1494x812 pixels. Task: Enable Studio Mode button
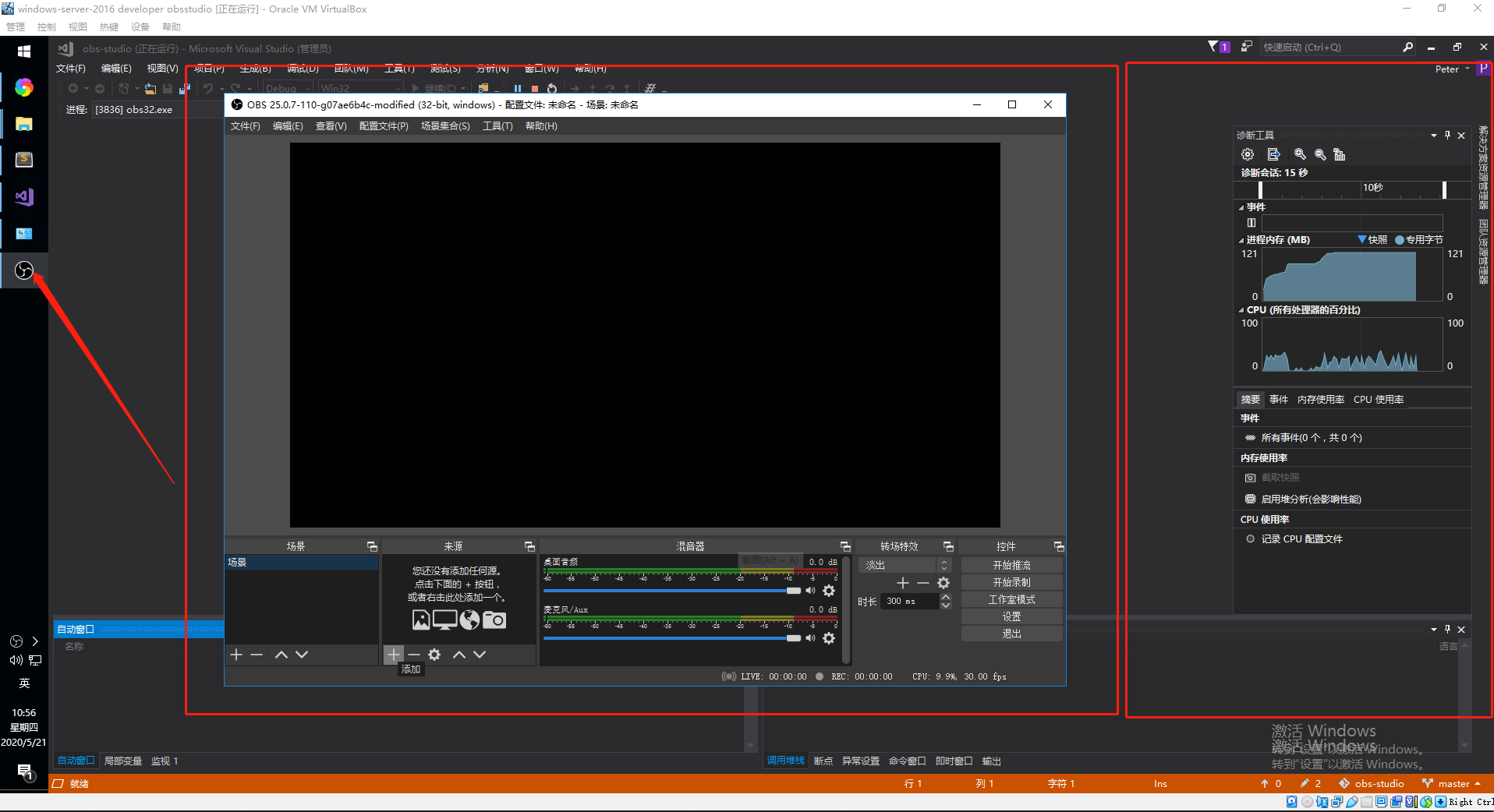1011,599
